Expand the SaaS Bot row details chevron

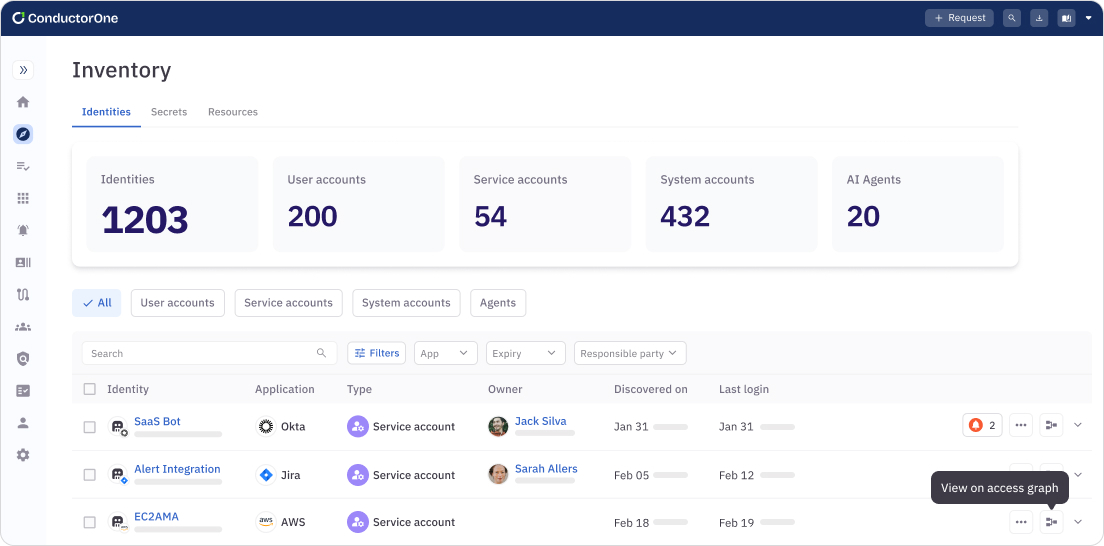click(1078, 425)
